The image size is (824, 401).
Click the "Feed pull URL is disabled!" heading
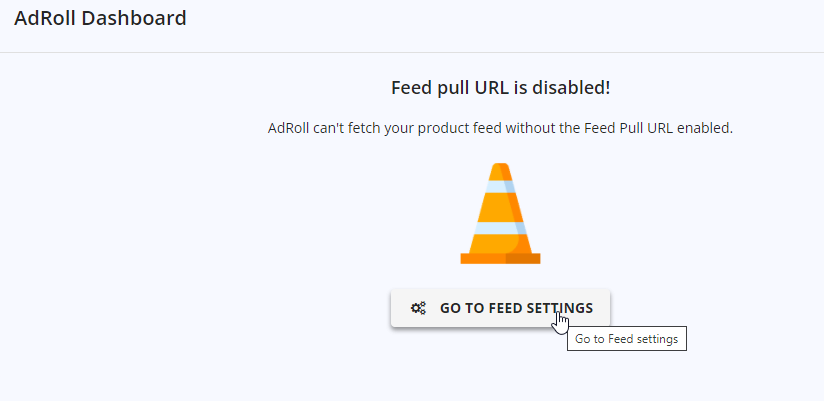500,88
